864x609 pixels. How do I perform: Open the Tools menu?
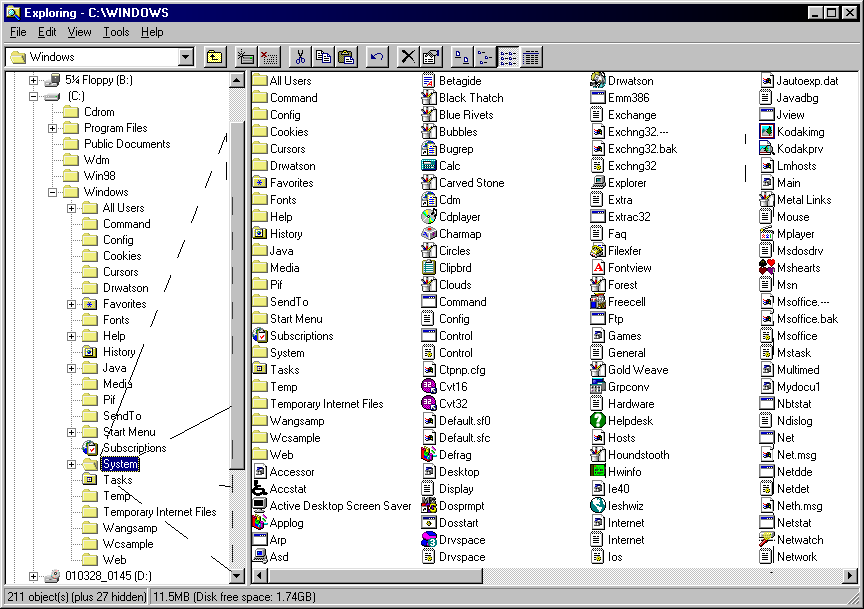[116, 32]
